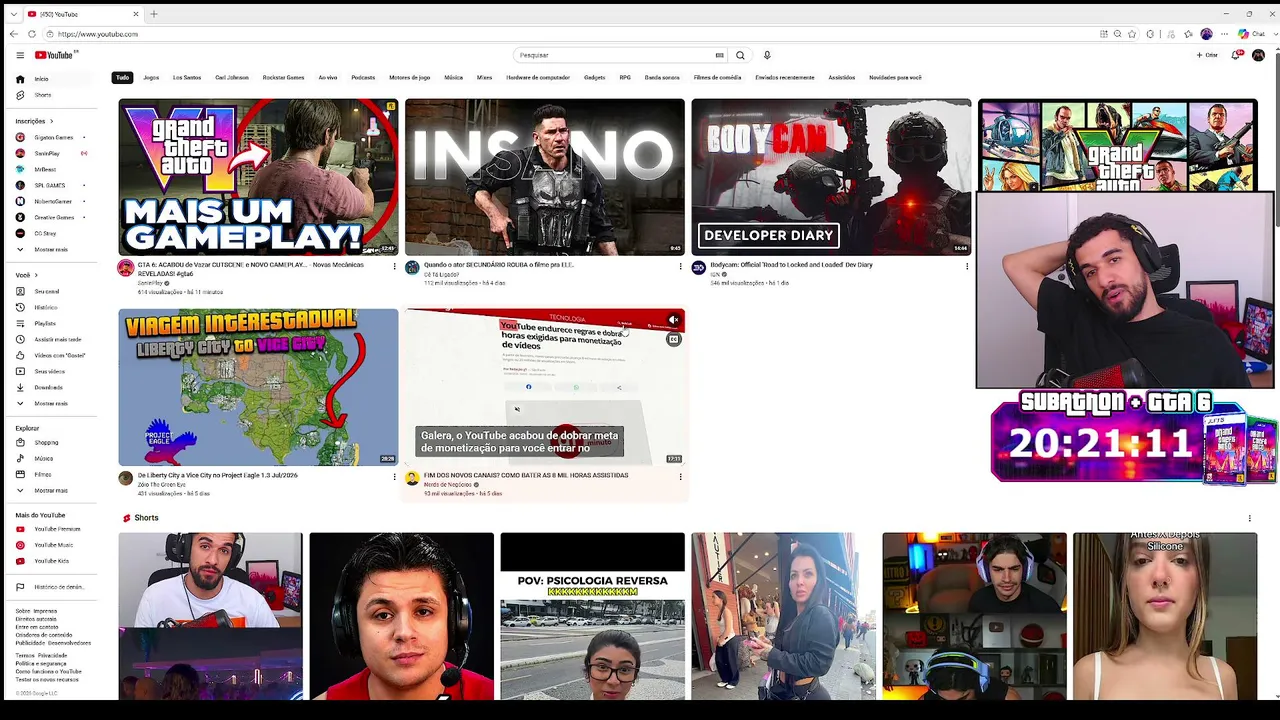Open Seu canal in sidebar
Image resolution: width=1280 pixels, height=720 pixels.
click(46, 291)
